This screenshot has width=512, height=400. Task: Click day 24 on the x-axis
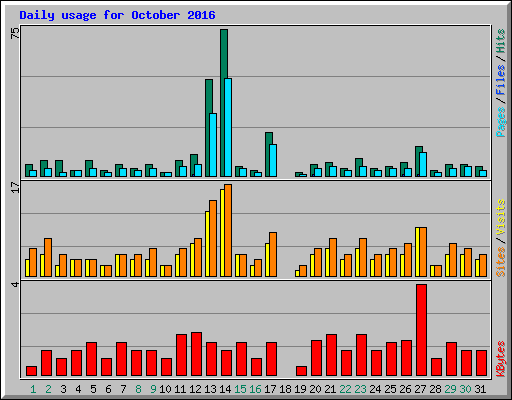(x=375, y=389)
